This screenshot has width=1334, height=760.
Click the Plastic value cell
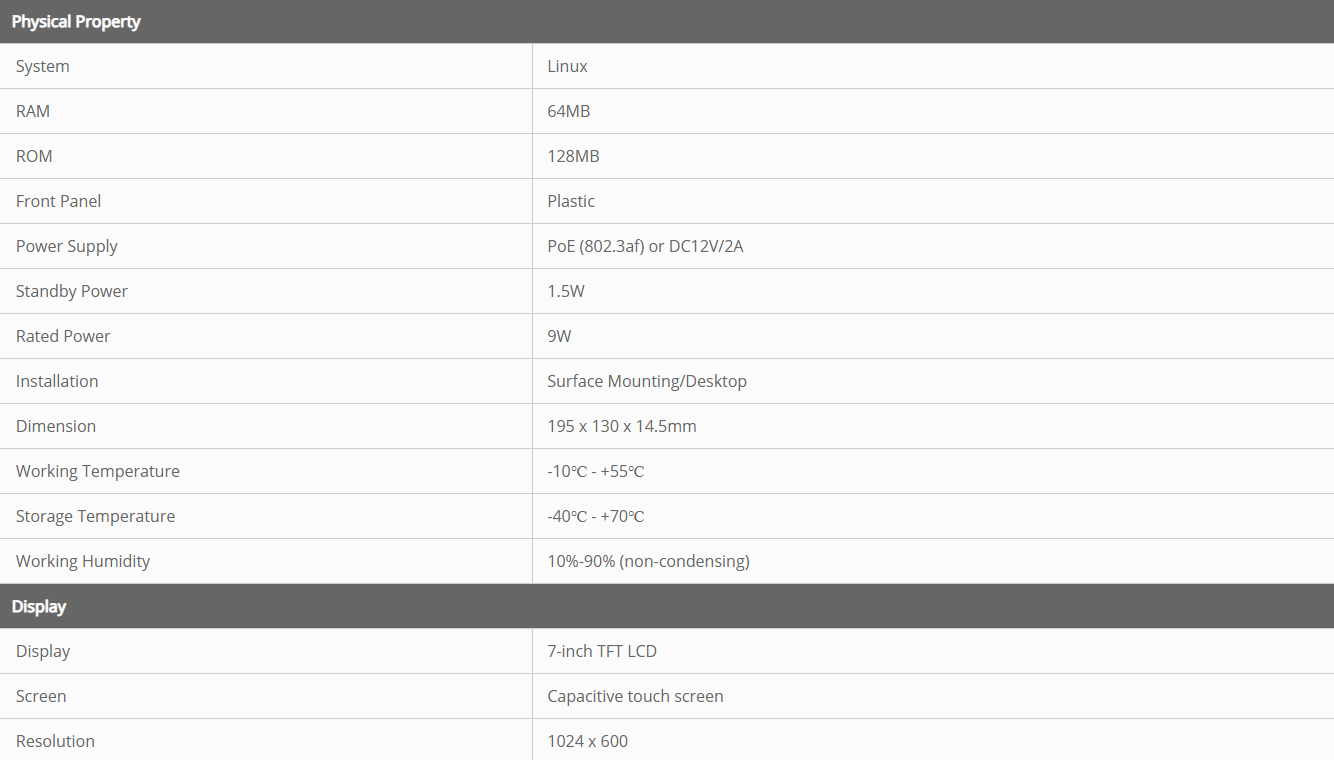[x=571, y=201]
